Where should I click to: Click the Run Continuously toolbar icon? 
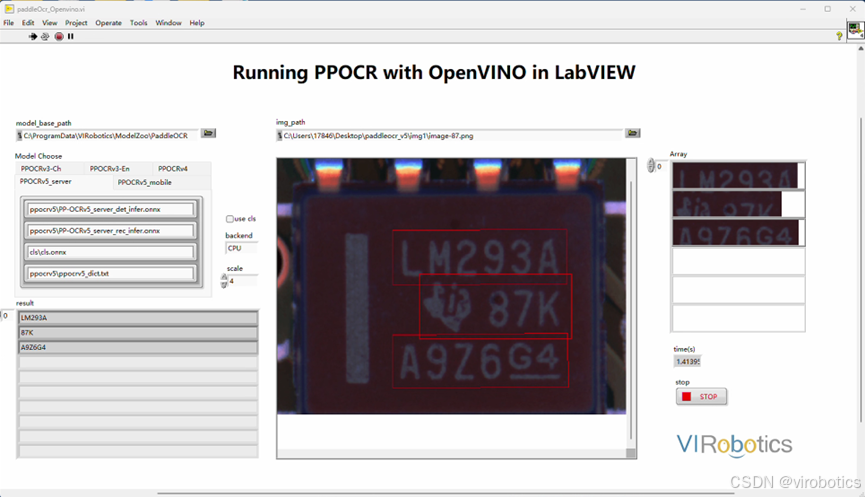pos(45,36)
